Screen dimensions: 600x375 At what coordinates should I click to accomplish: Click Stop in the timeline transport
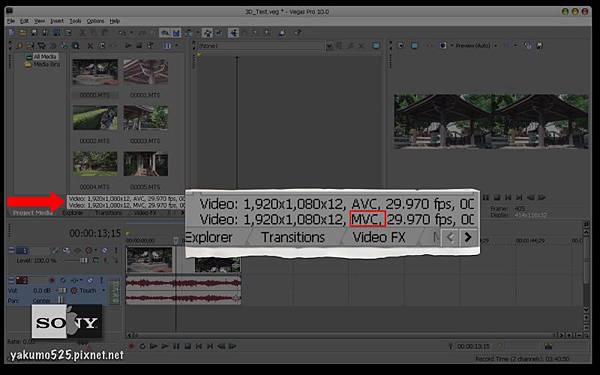click(188, 346)
